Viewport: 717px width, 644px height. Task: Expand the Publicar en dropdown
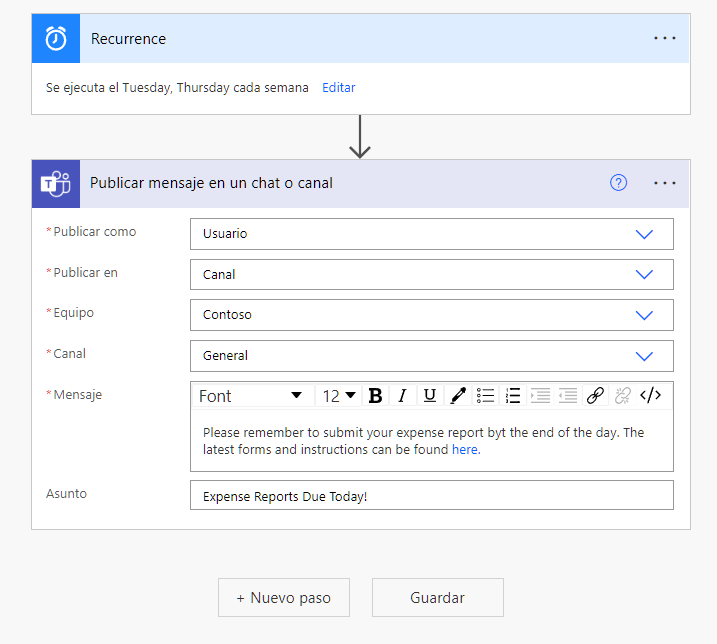coord(432,274)
